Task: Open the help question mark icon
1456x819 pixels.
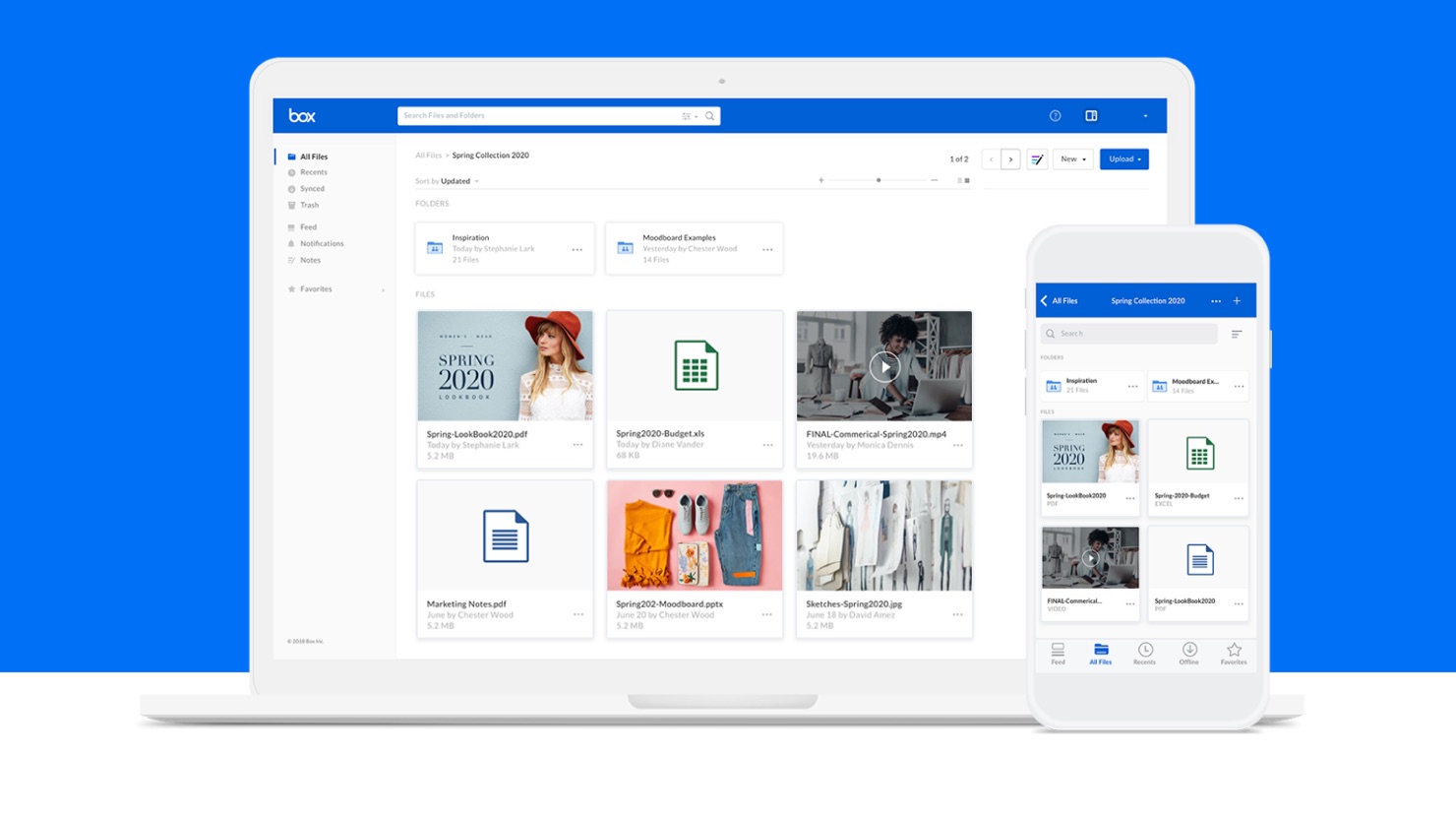Action: coord(1055,116)
